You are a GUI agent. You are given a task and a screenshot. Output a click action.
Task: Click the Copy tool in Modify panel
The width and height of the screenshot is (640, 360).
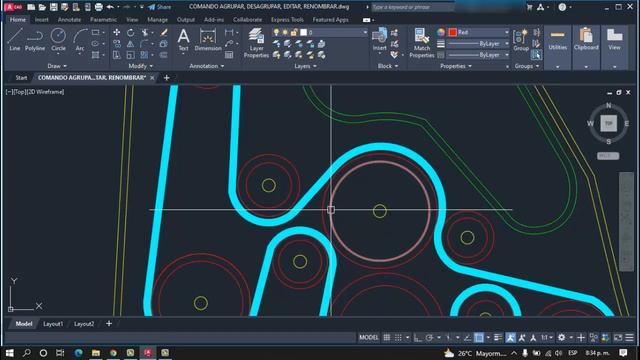[x=117, y=44]
